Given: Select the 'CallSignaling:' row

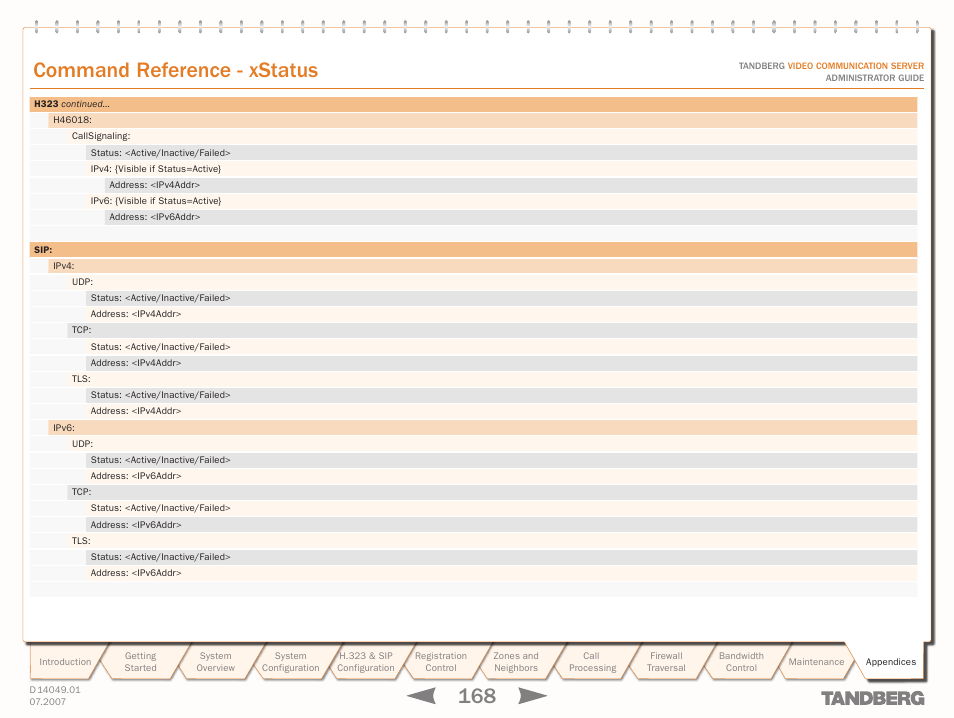Looking at the screenshot, I should (492, 136).
